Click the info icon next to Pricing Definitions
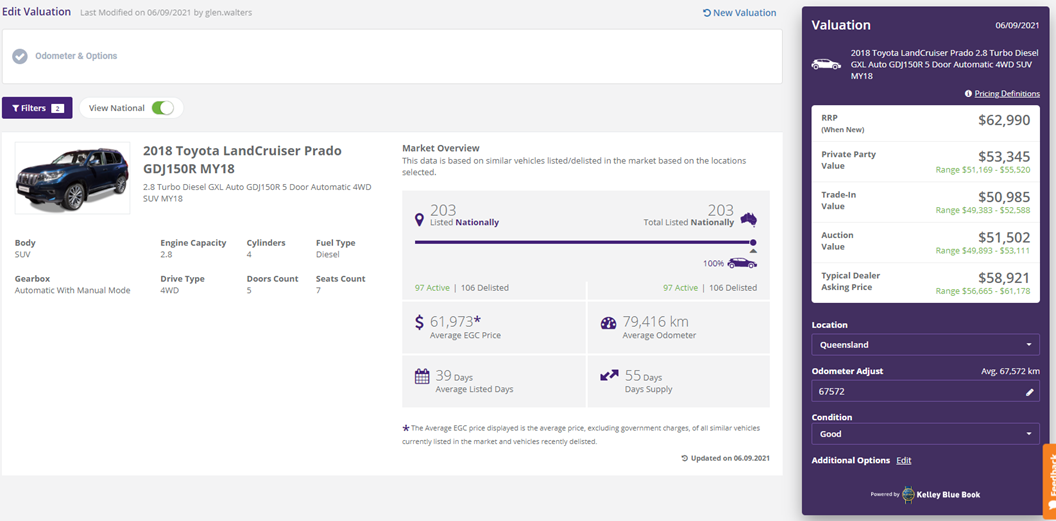This screenshot has width=1056, height=521. point(968,94)
